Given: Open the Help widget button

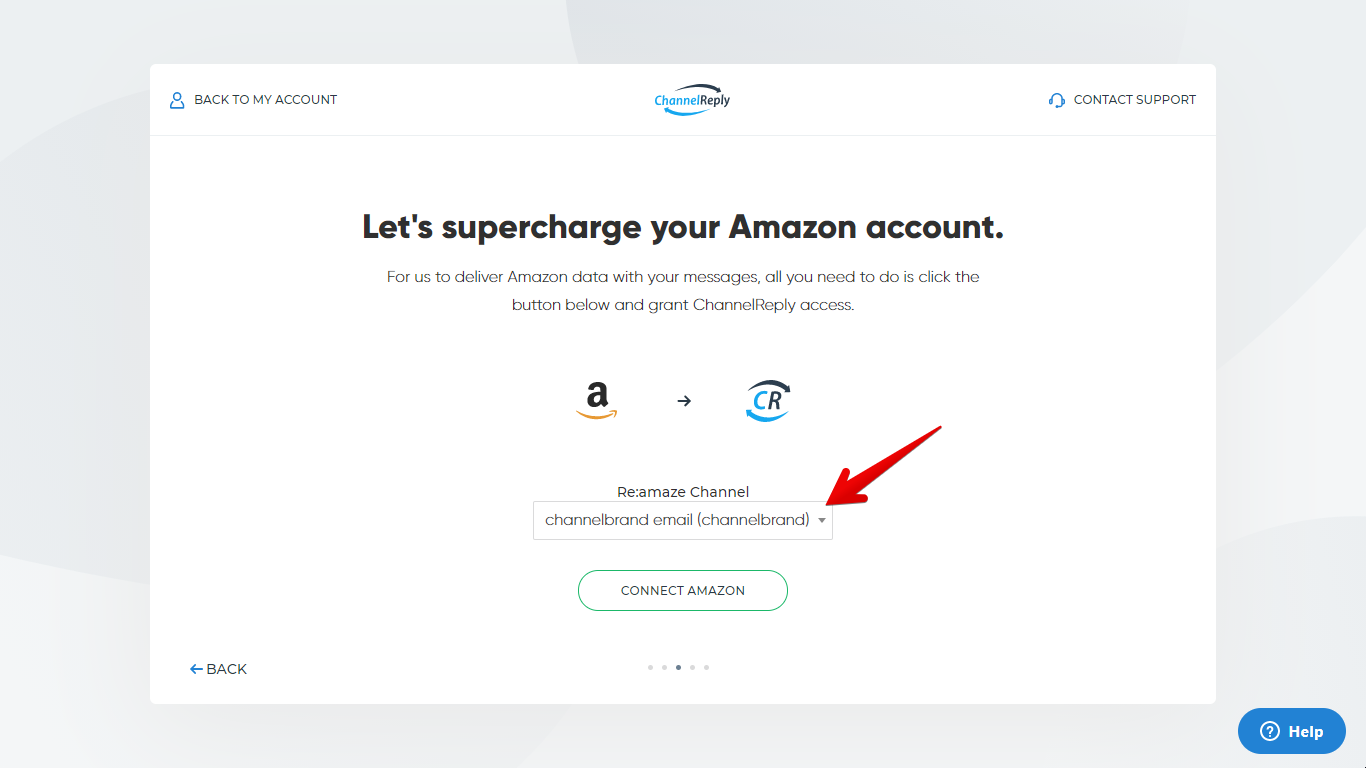Looking at the screenshot, I should point(1293,731).
